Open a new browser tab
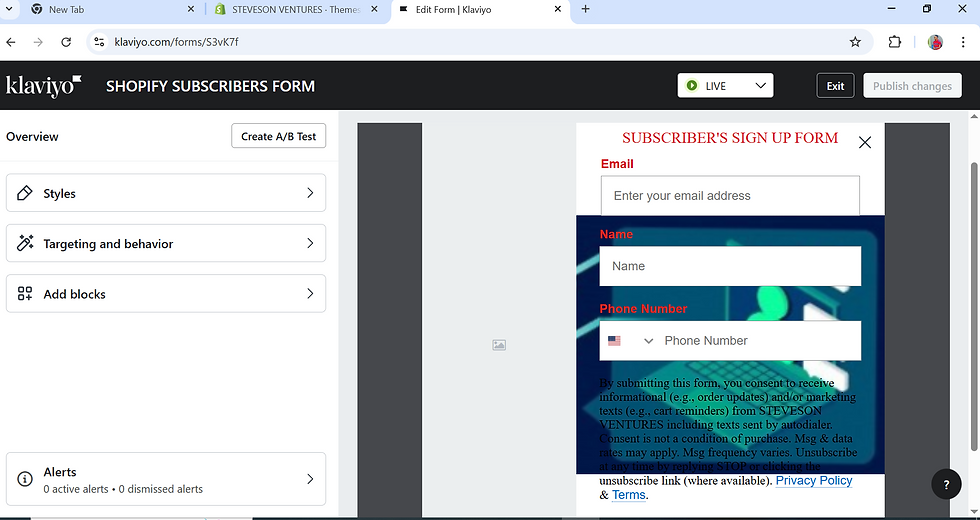980x520 pixels. [x=585, y=9]
